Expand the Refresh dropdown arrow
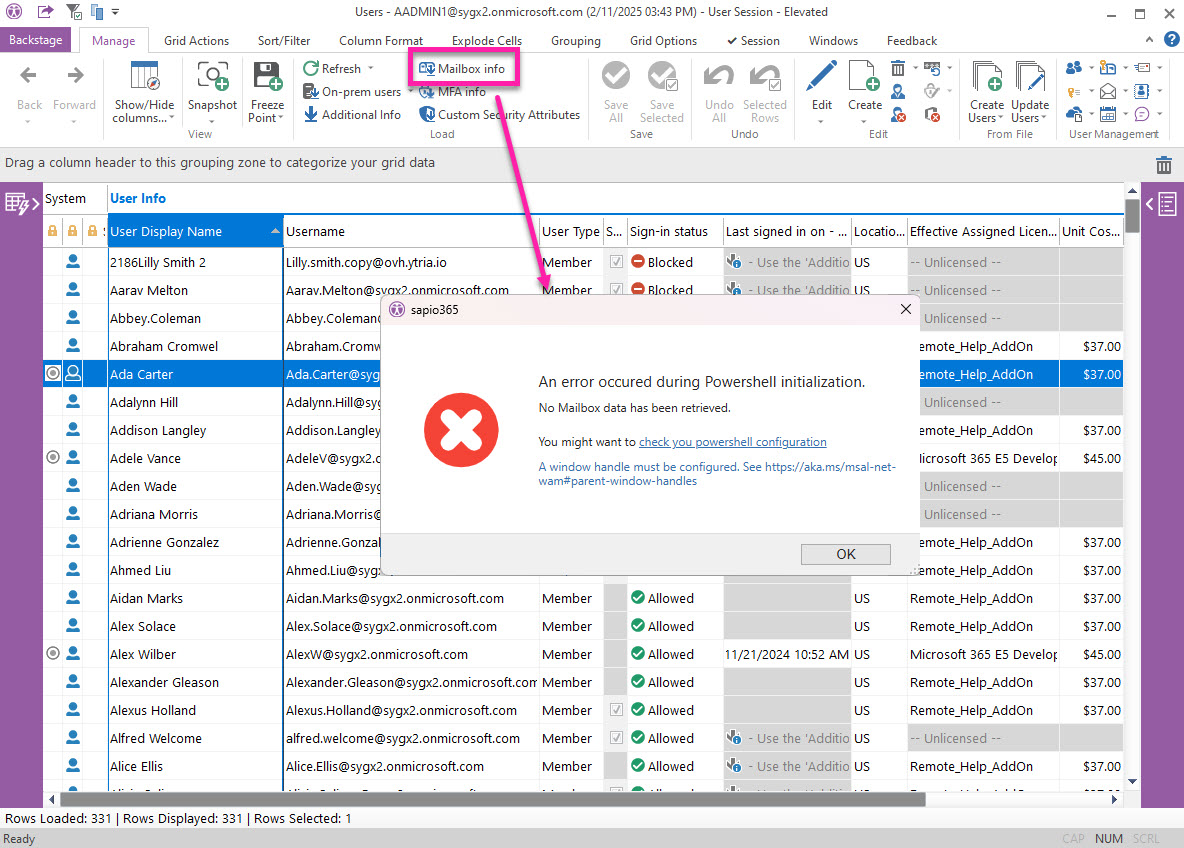Viewport: 1184px width, 848px height. pos(371,69)
